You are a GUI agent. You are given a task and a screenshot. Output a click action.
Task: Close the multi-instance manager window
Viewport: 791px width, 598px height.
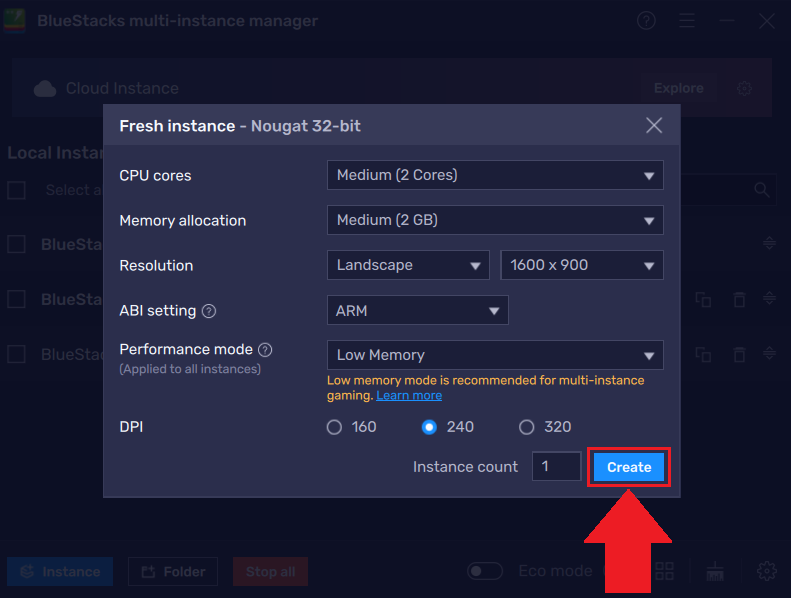tap(767, 21)
